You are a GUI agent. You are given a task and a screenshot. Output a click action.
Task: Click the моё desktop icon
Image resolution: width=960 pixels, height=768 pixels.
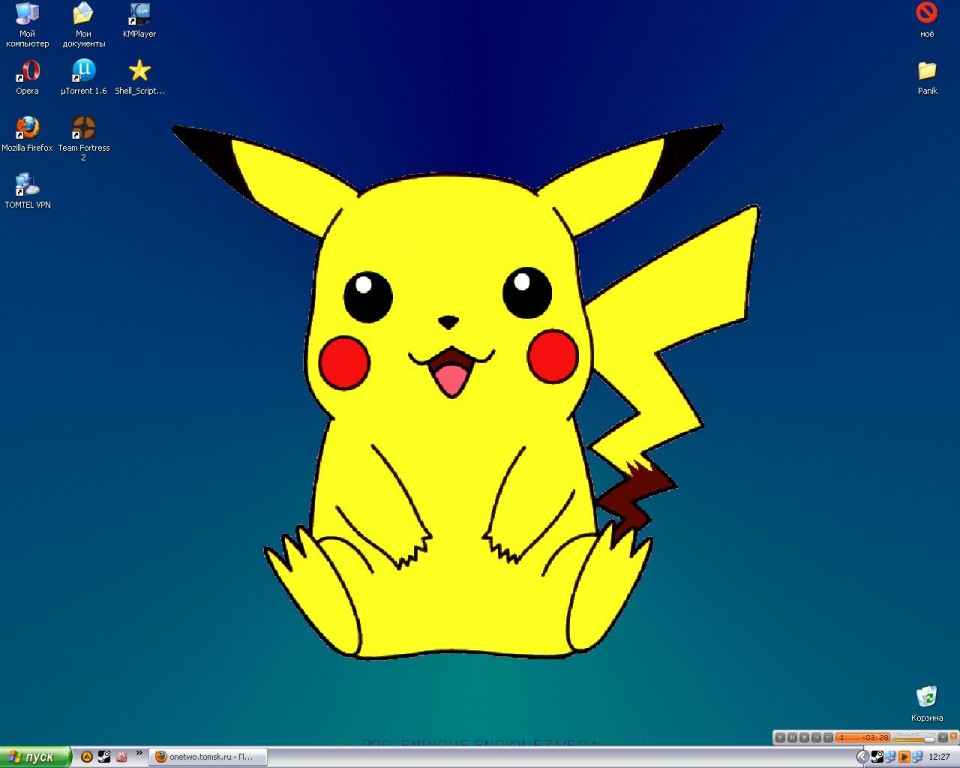pyautogui.click(x=927, y=20)
